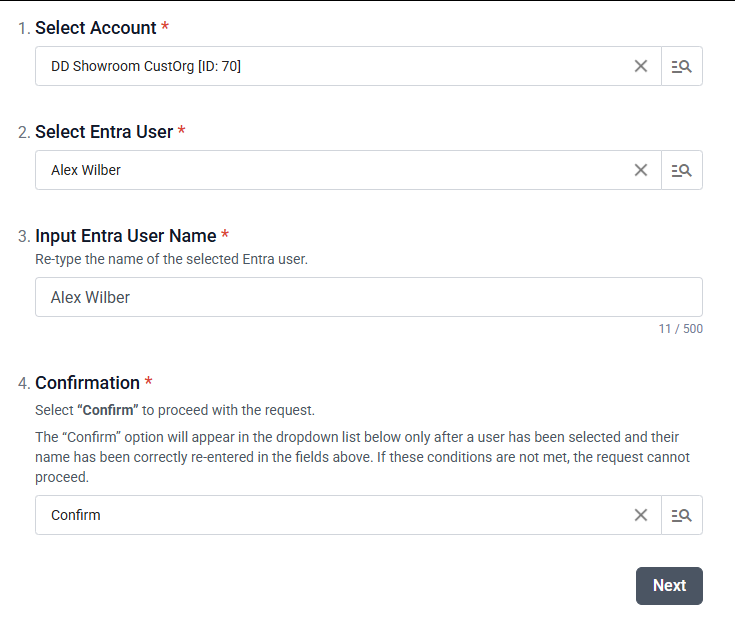
Task: Clear the DD Showroom CustOrg account selection
Action: pos(641,66)
